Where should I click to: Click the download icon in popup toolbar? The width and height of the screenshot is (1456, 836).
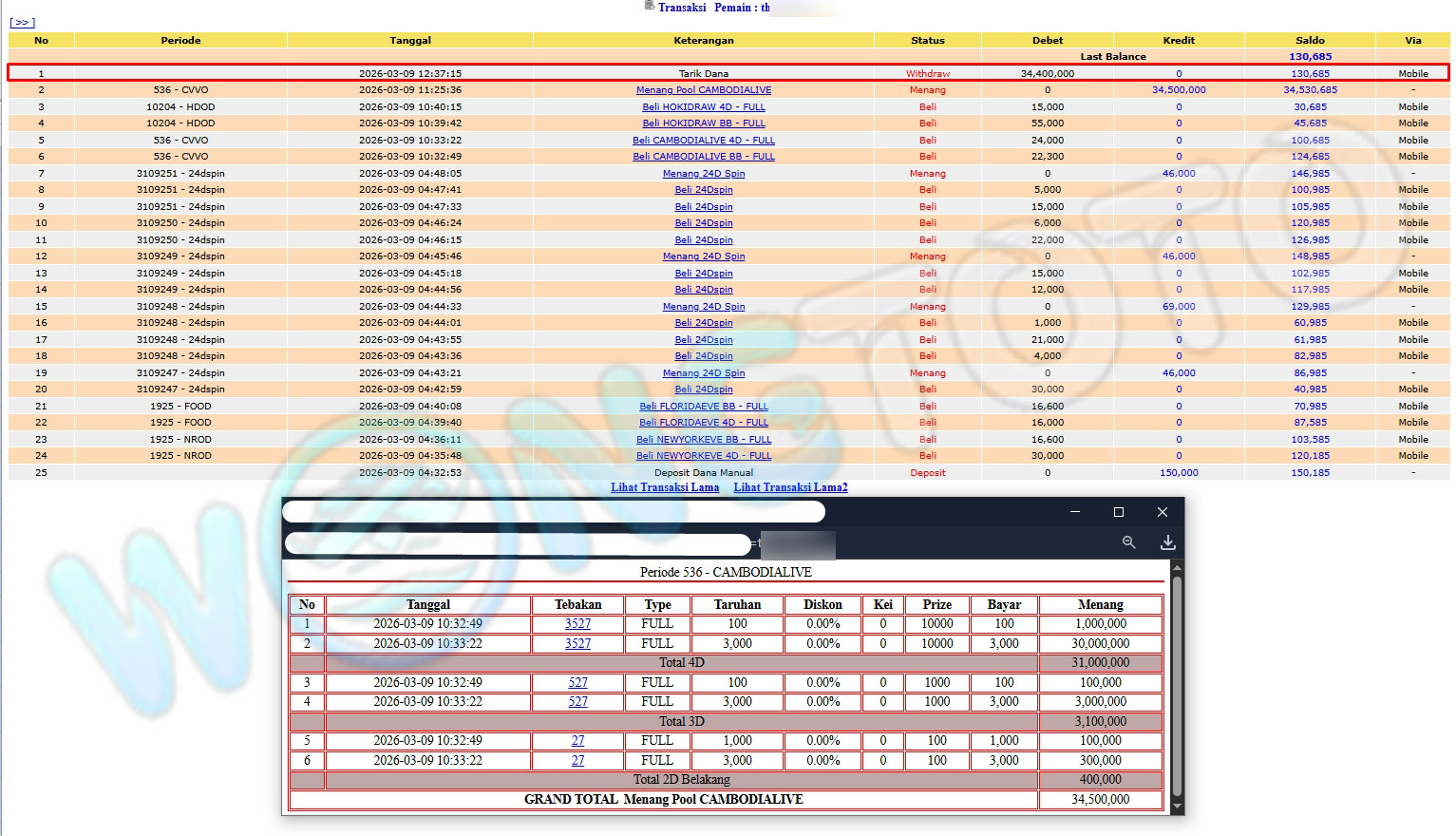click(1167, 542)
